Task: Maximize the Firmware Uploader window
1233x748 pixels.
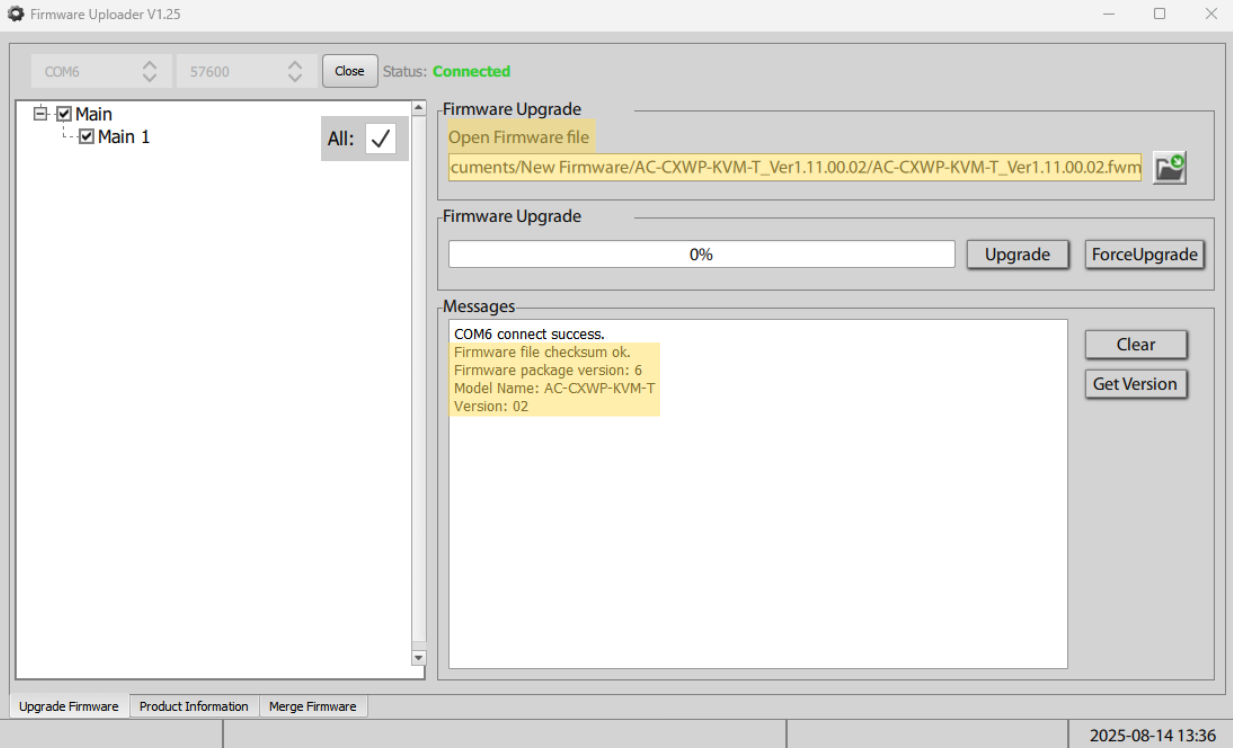Action: tap(1160, 14)
